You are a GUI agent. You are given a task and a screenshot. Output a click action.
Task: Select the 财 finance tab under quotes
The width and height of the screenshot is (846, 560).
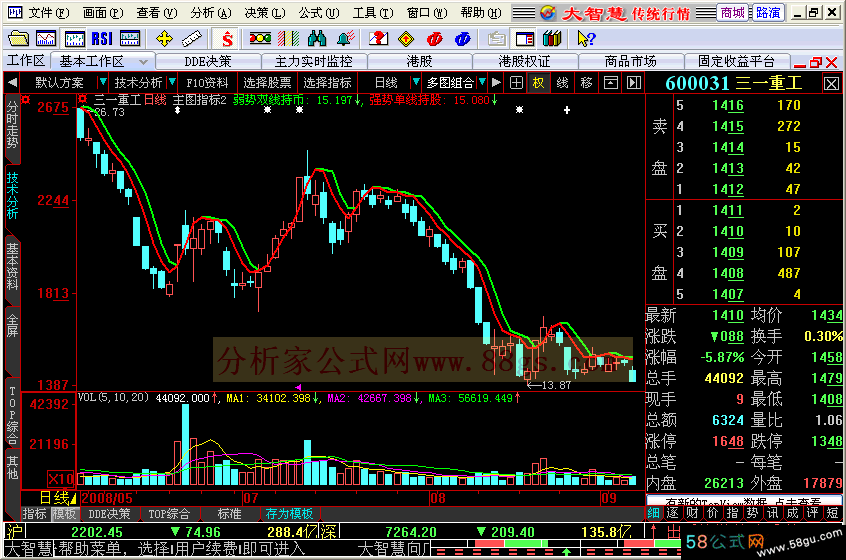pyautogui.click(x=693, y=513)
